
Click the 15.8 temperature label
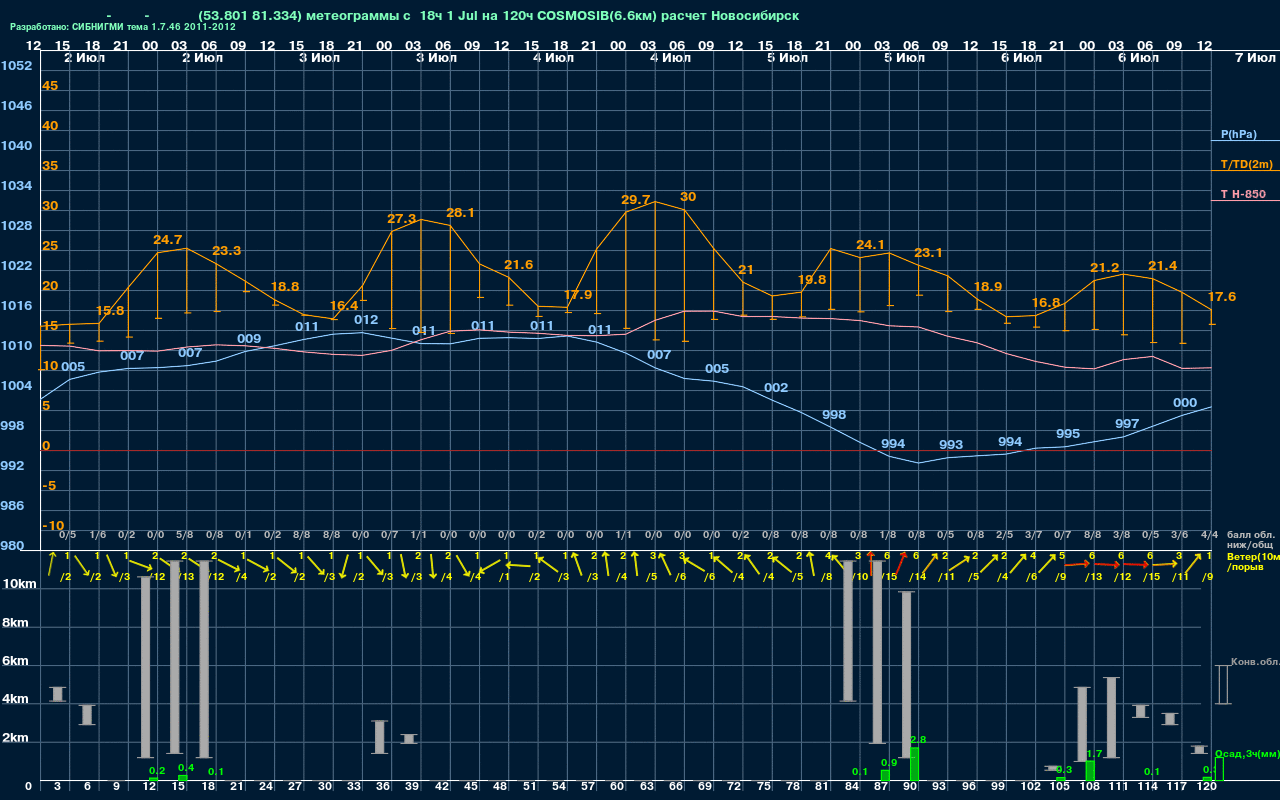(110, 311)
